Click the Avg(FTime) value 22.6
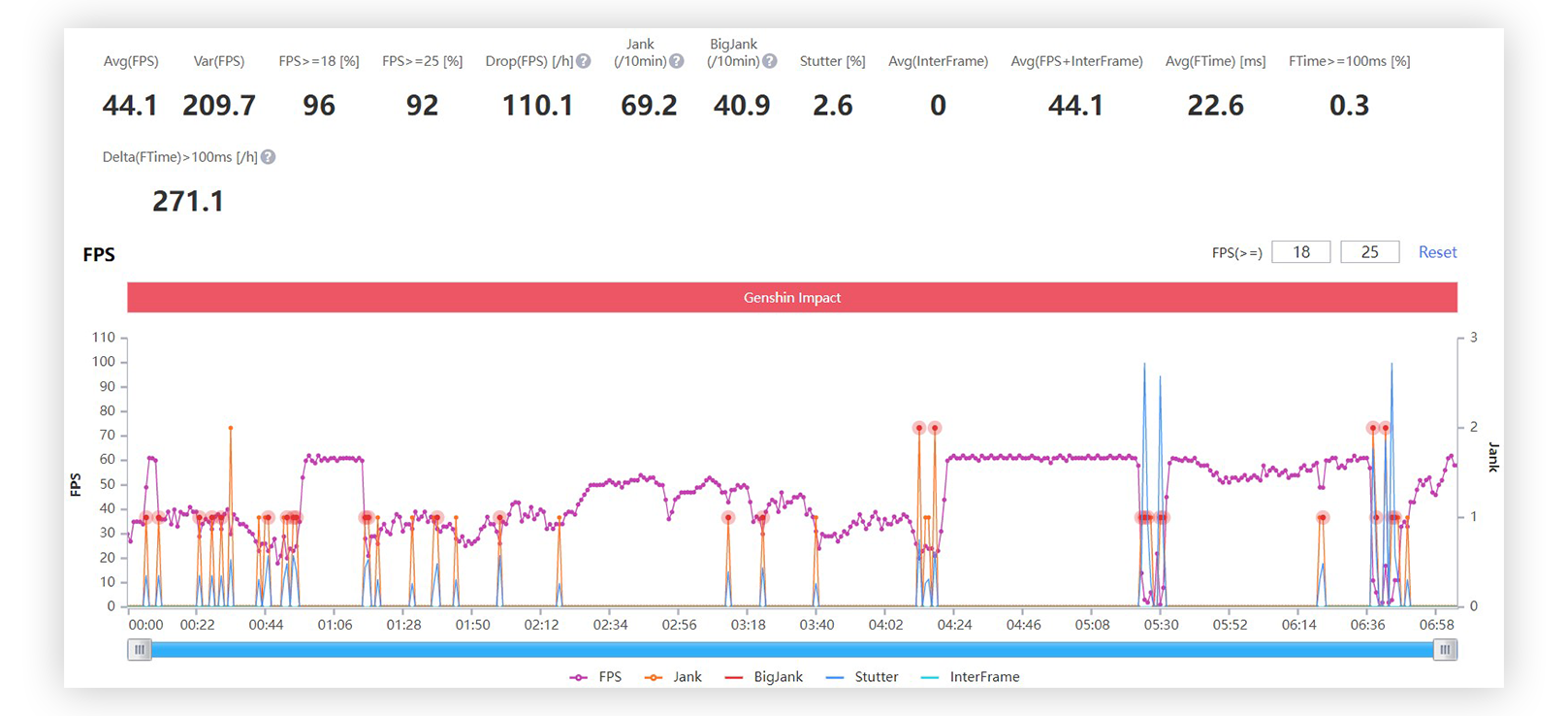The width and height of the screenshot is (1568, 716). pyautogui.click(x=1216, y=106)
